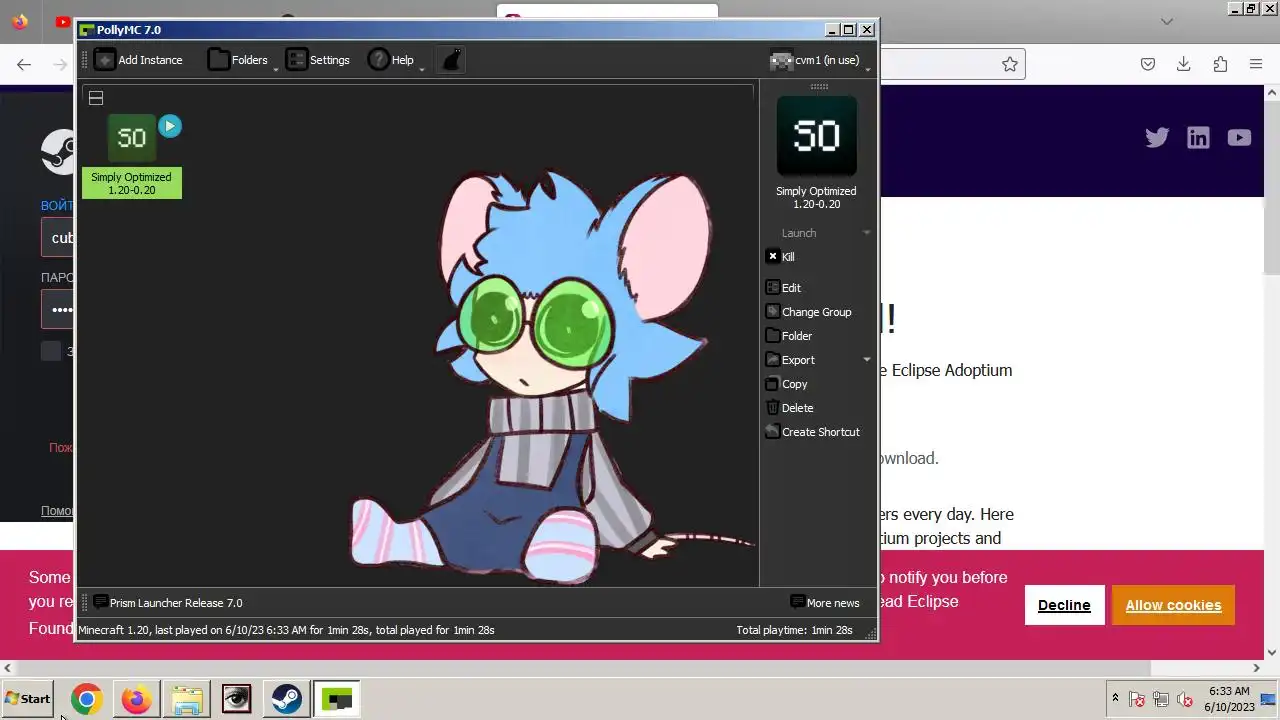Show hidden tray icons
Viewport: 1280px width, 720px height.
(x=1115, y=698)
